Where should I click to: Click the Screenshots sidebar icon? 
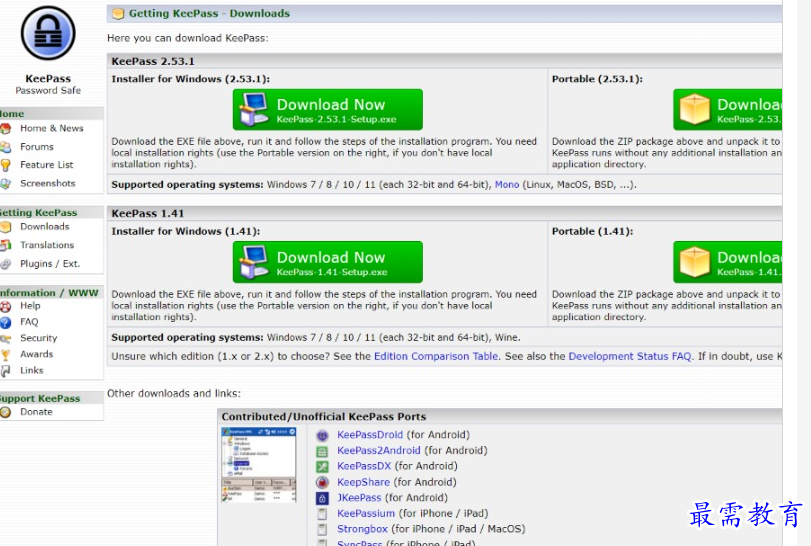[6, 184]
